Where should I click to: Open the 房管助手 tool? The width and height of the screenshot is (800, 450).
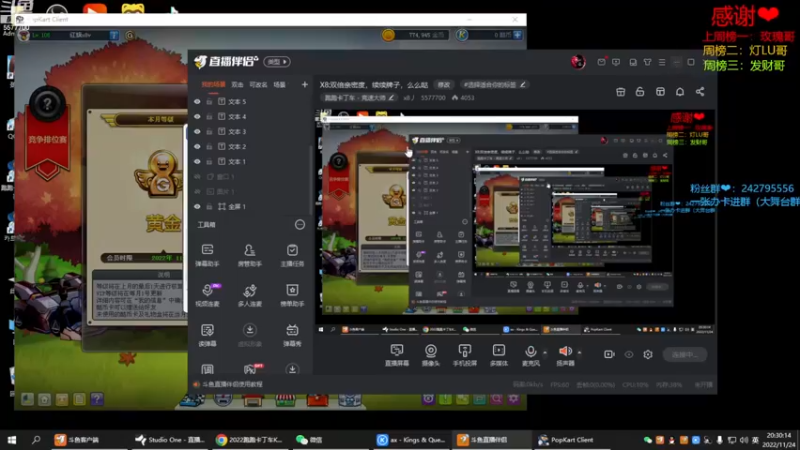tap(249, 255)
